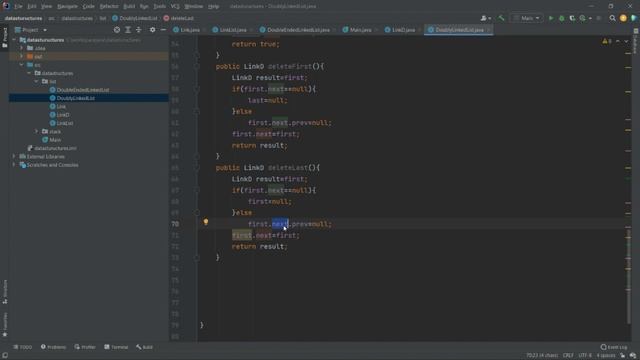Viewport: 640px width, 360px height.
Task: Close the DoublyLinkedList.java tab
Action: [489, 30]
